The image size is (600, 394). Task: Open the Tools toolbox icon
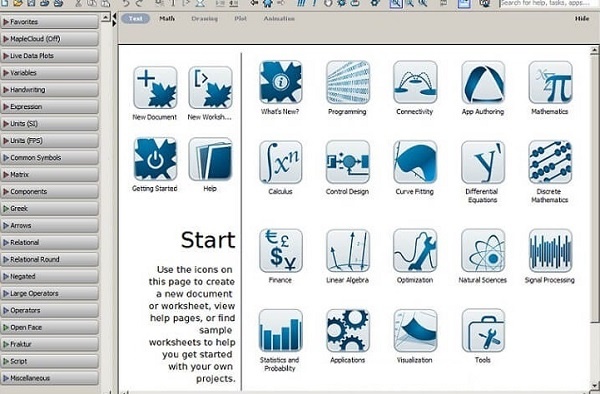(x=483, y=331)
